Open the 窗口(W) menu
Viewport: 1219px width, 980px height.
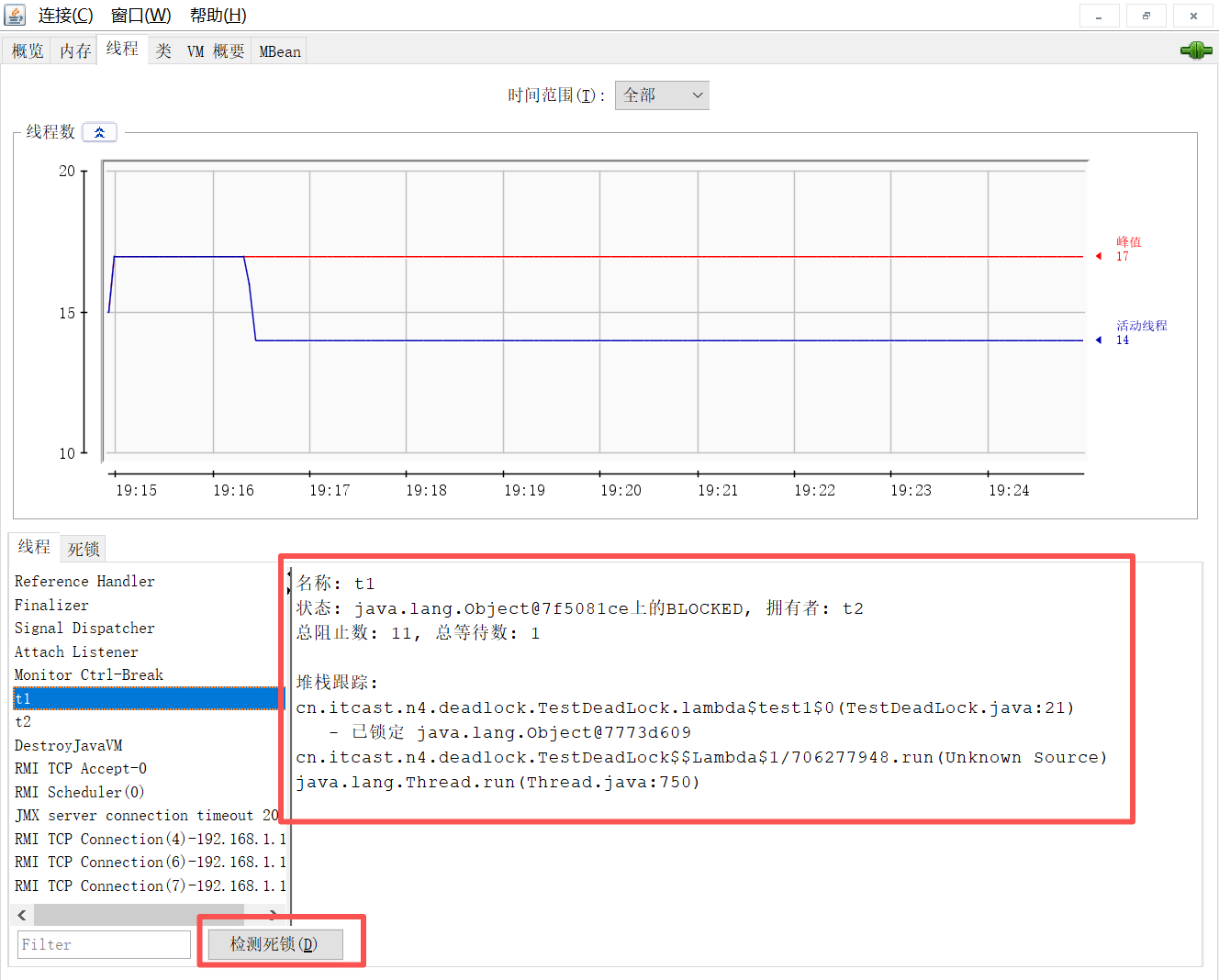[140, 16]
